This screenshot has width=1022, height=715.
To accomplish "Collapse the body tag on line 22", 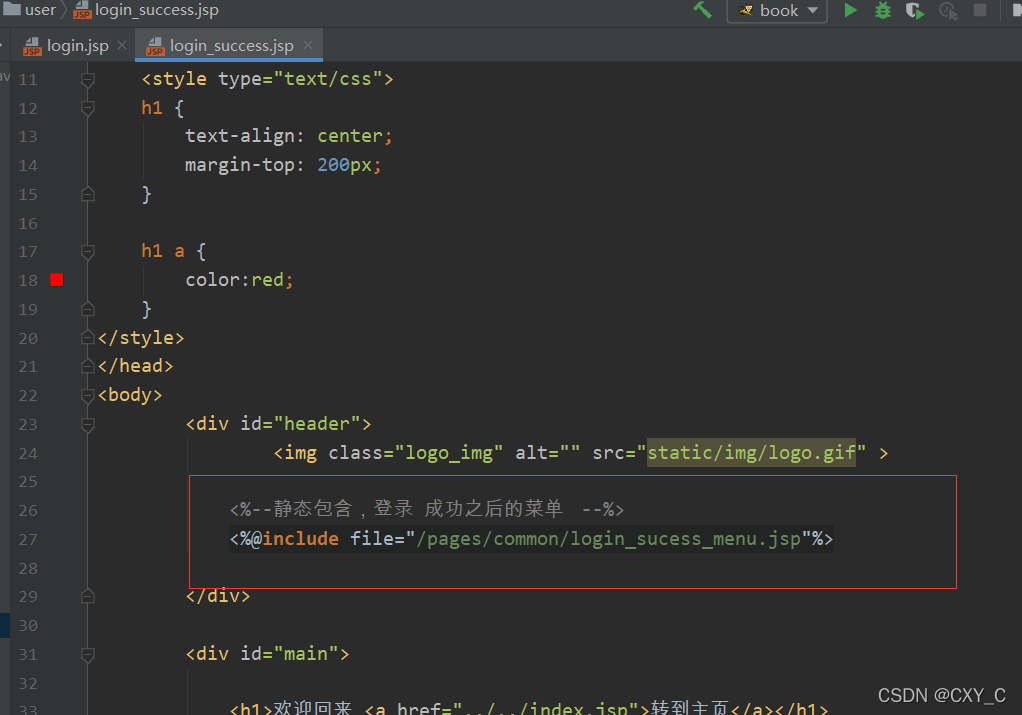I will click(x=87, y=395).
